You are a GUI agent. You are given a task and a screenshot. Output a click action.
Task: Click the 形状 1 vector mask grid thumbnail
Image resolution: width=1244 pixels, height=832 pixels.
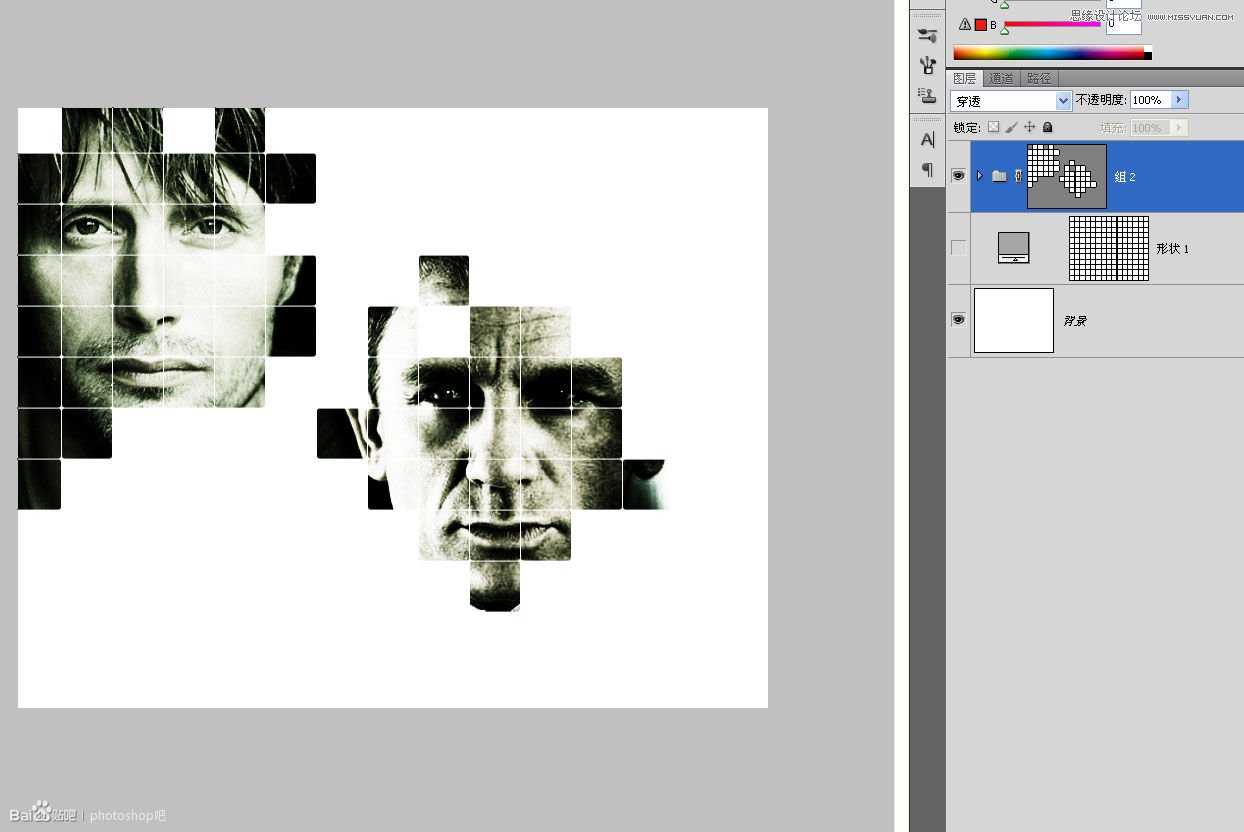tap(1109, 248)
